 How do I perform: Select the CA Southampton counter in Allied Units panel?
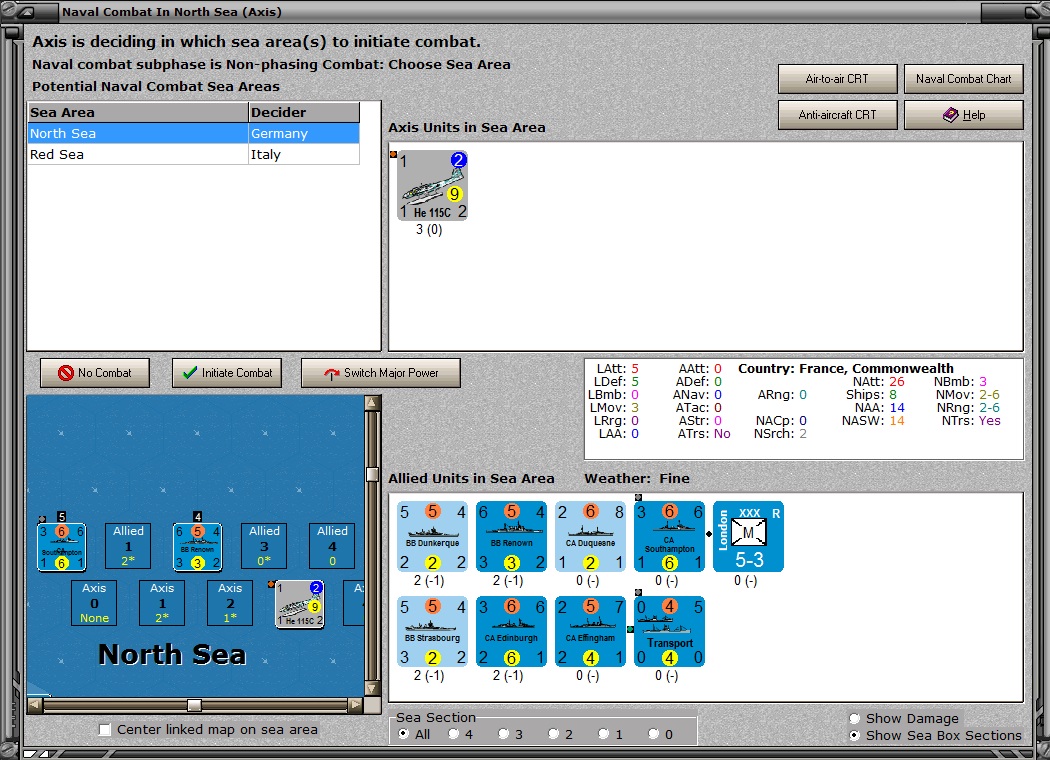(x=669, y=536)
